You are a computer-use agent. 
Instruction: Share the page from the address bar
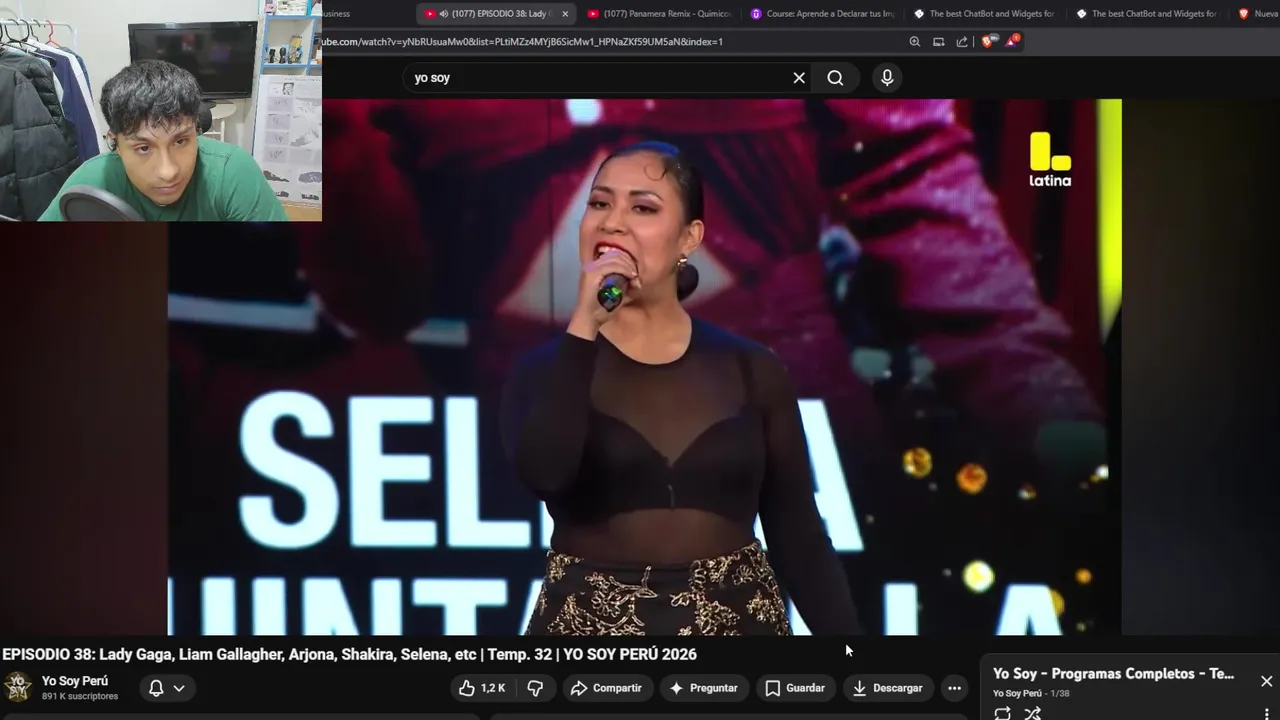962,42
